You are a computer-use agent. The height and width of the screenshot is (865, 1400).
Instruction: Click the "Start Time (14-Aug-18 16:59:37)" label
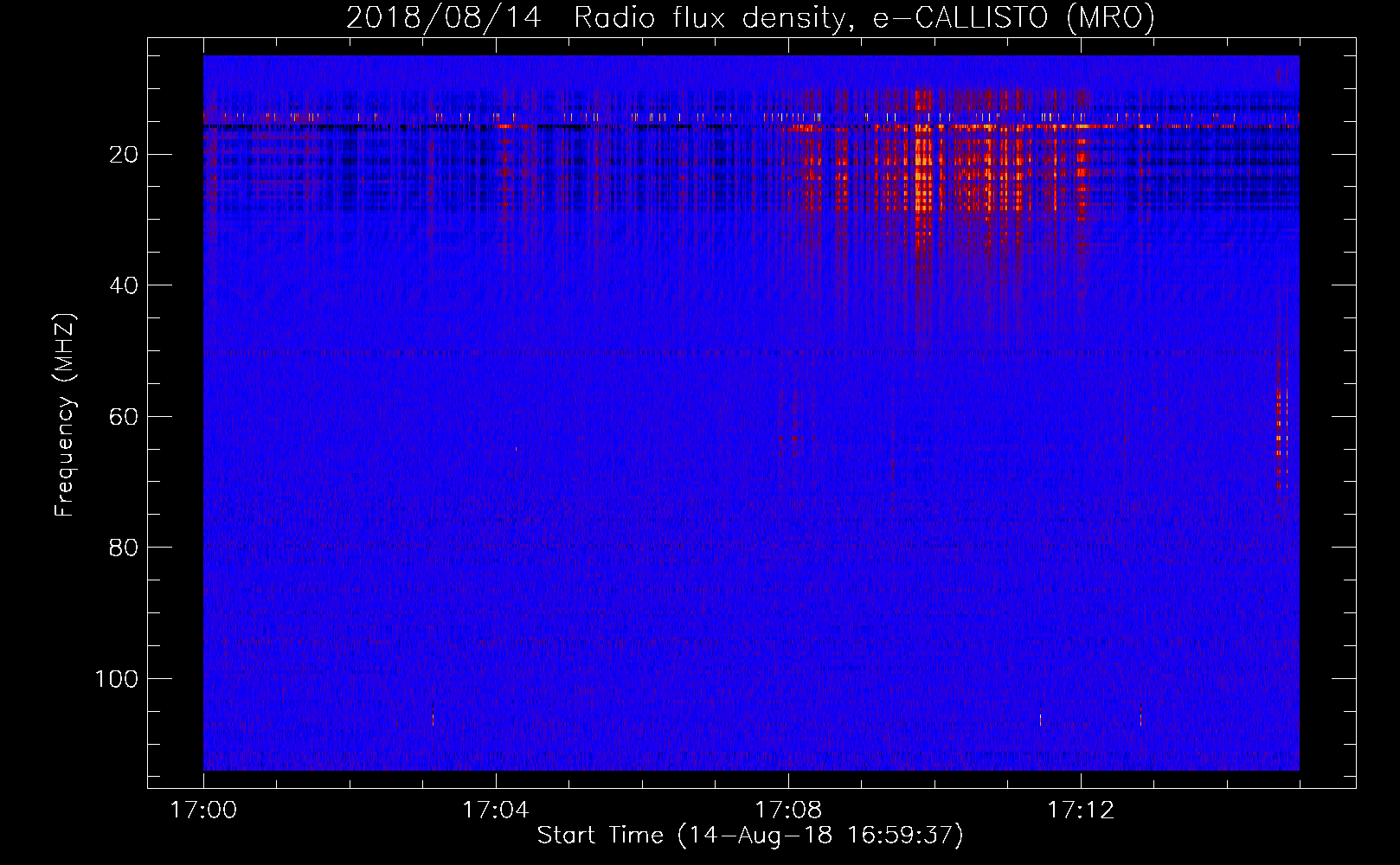tap(750, 836)
